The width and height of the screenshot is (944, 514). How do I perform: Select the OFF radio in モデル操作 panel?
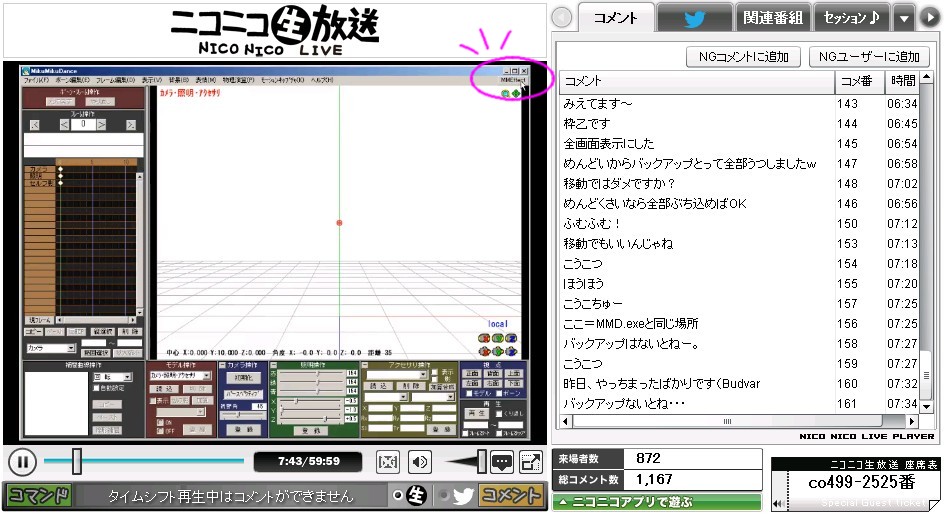(160, 431)
